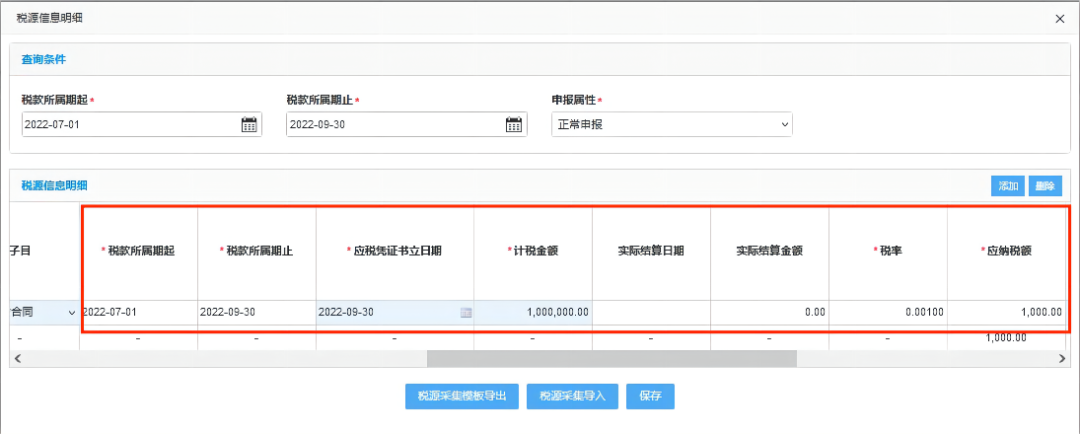Click the 删除 button
The image size is (1080, 434).
click(x=1045, y=186)
